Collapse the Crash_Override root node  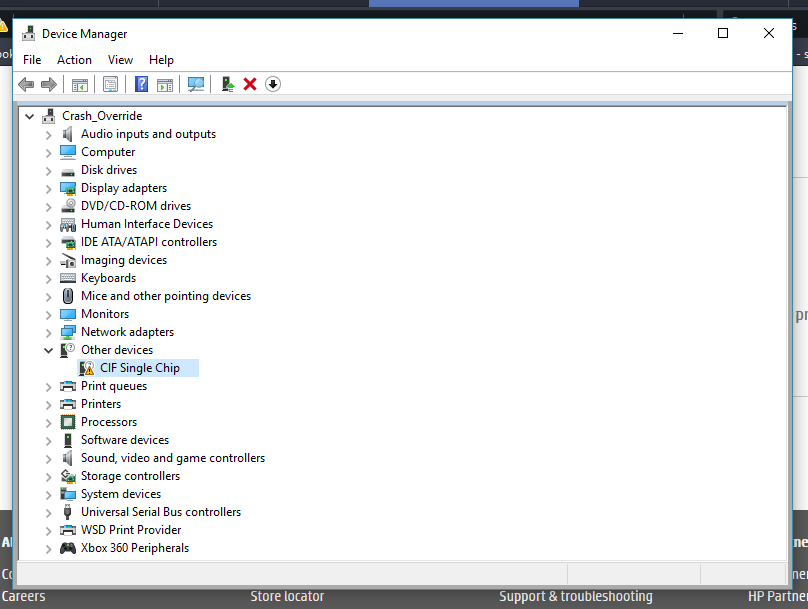tap(29, 116)
